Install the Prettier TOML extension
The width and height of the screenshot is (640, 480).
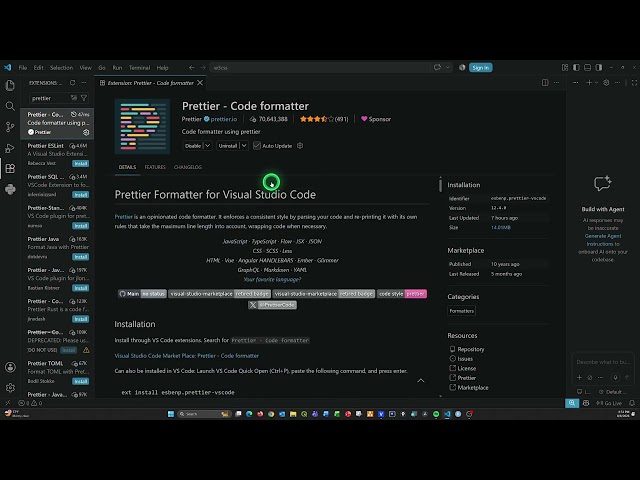click(x=80, y=381)
